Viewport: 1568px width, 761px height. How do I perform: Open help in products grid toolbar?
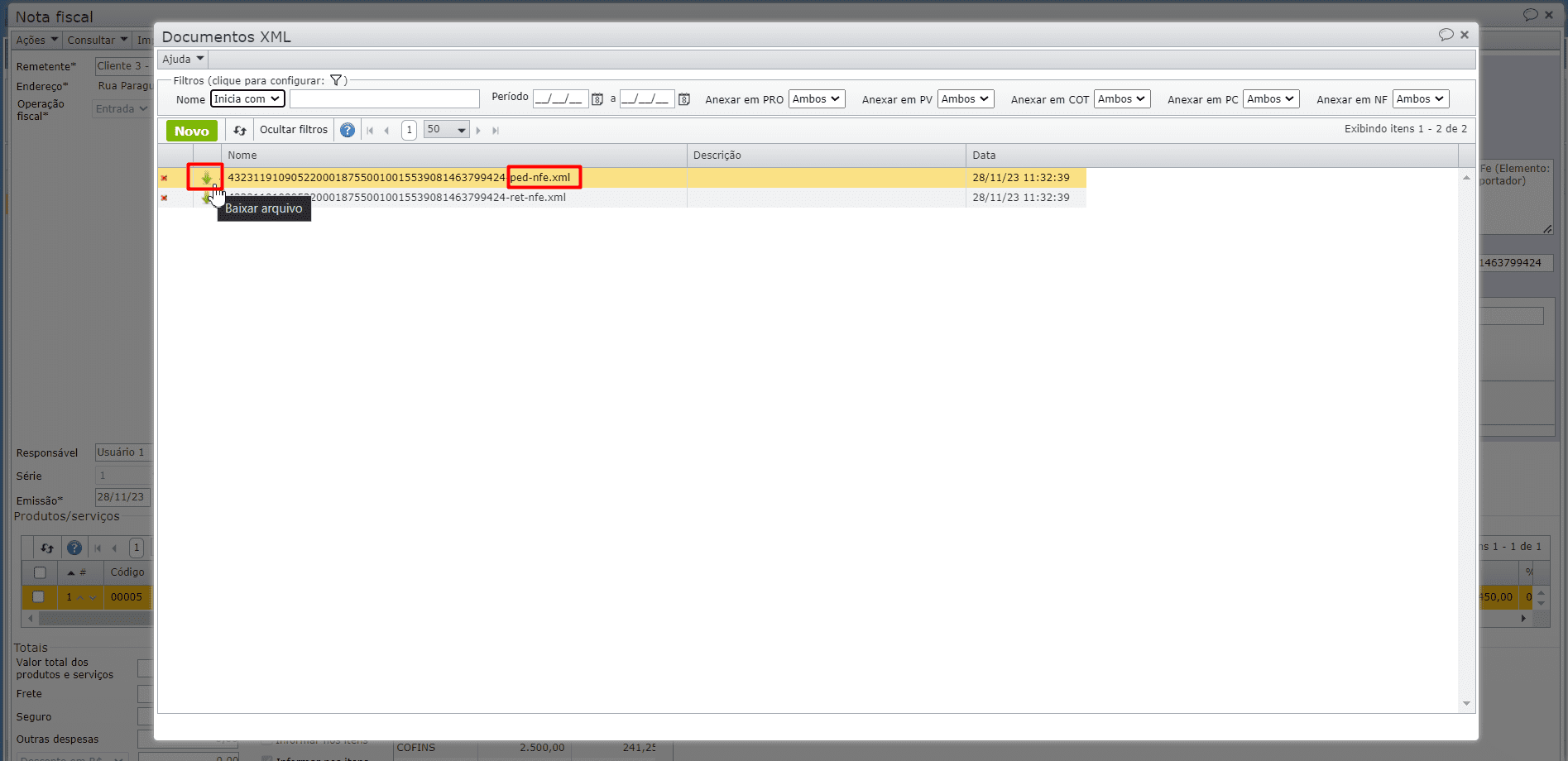tap(74, 548)
